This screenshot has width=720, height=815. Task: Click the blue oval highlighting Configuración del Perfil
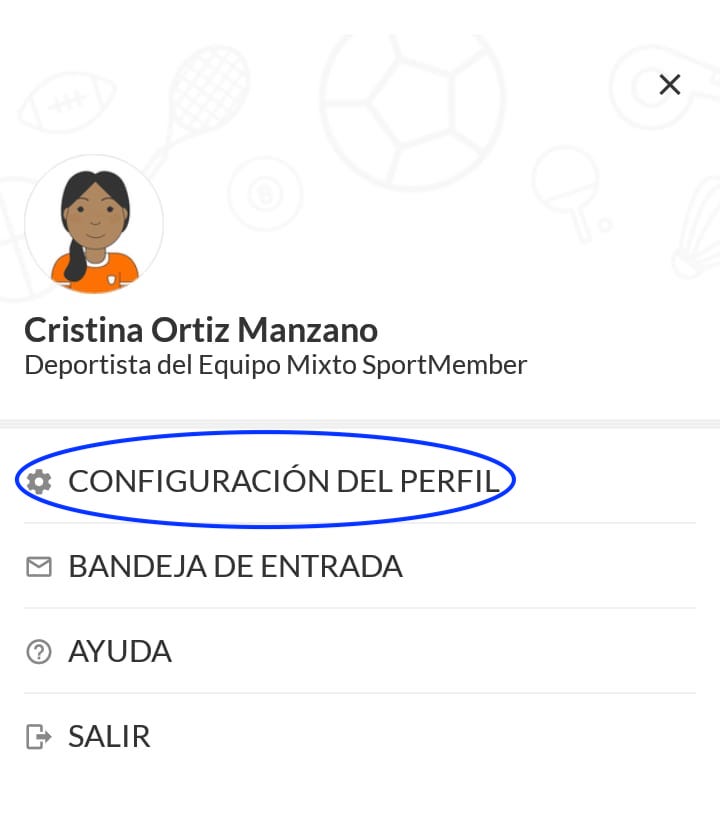click(x=265, y=480)
